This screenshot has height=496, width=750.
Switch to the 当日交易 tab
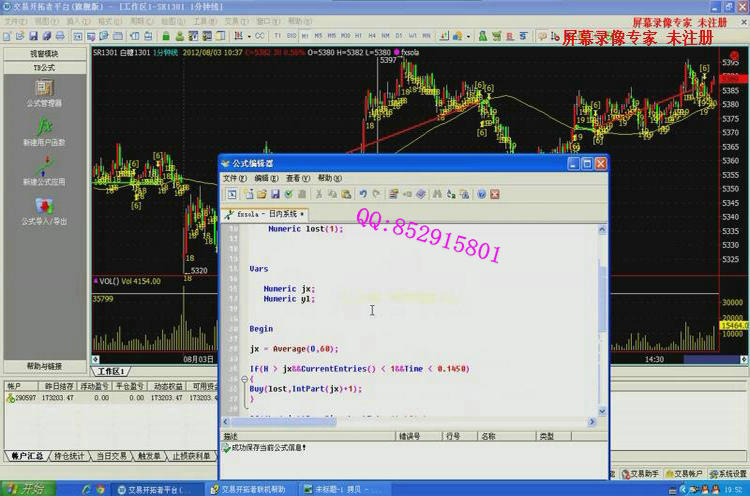[115, 455]
